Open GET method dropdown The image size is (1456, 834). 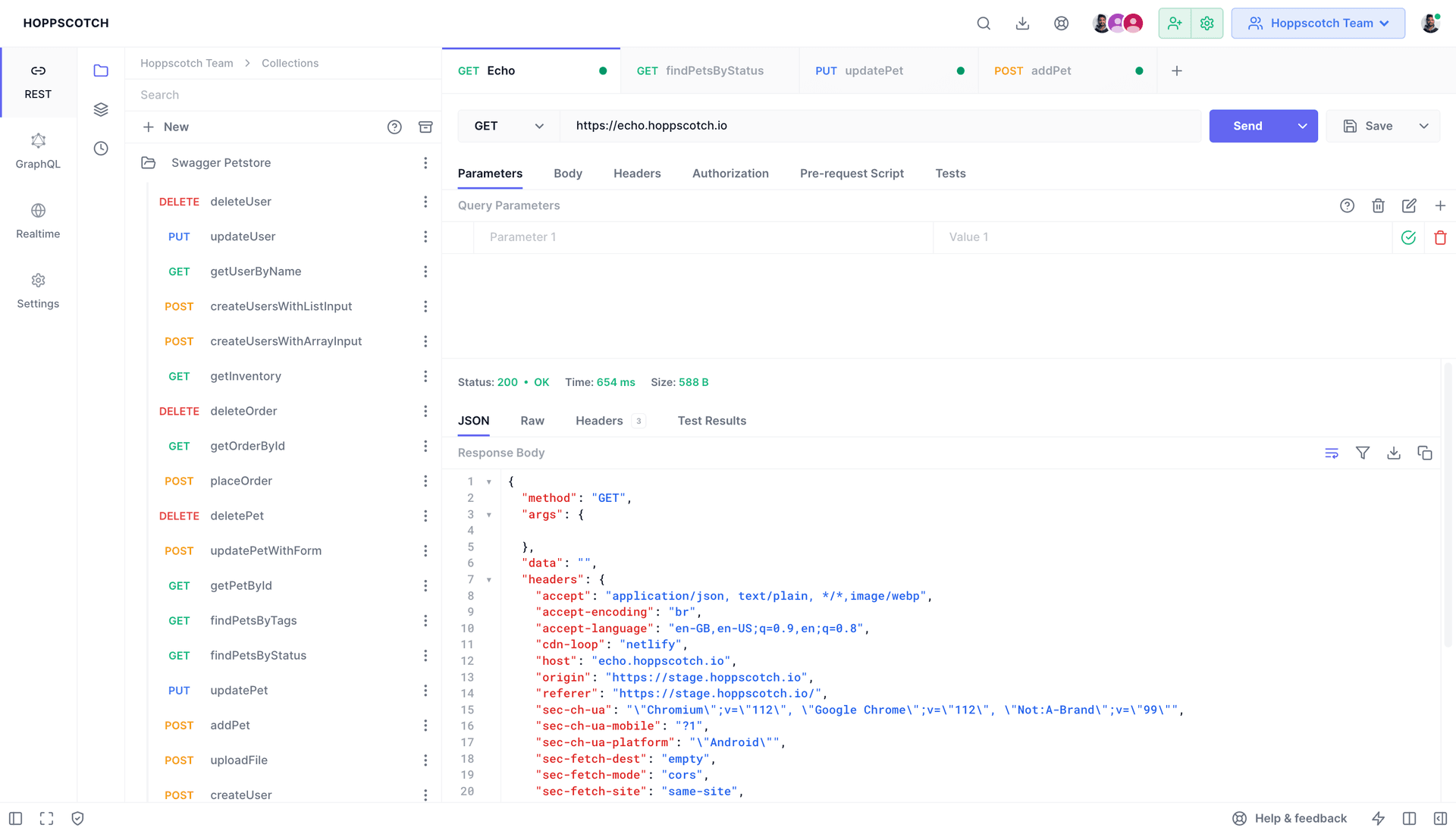click(509, 126)
